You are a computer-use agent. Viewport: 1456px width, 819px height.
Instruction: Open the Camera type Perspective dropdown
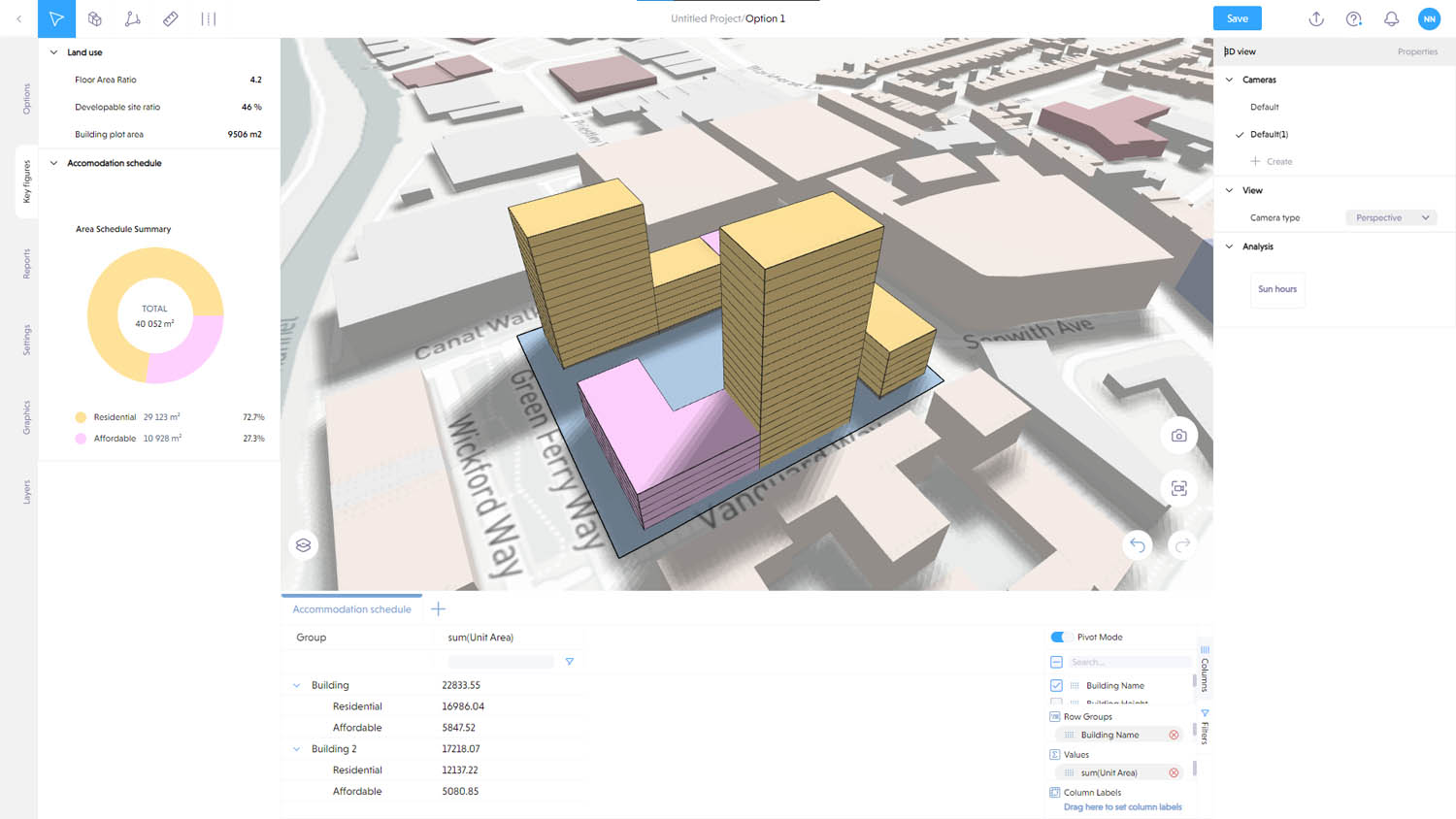coord(1391,217)
